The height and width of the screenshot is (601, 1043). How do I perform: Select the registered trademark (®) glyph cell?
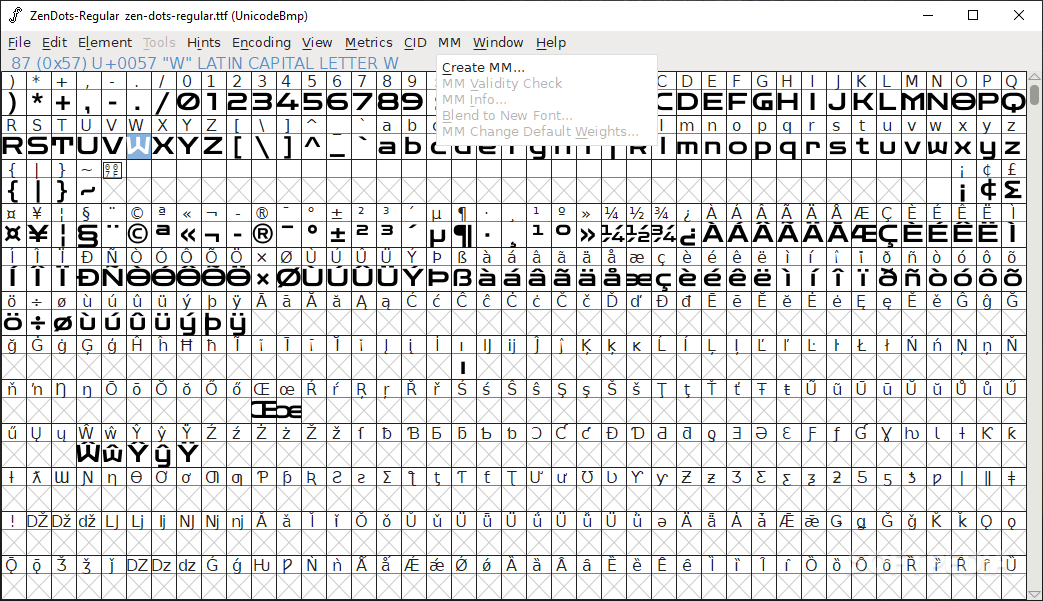click(x=262, y=234)
